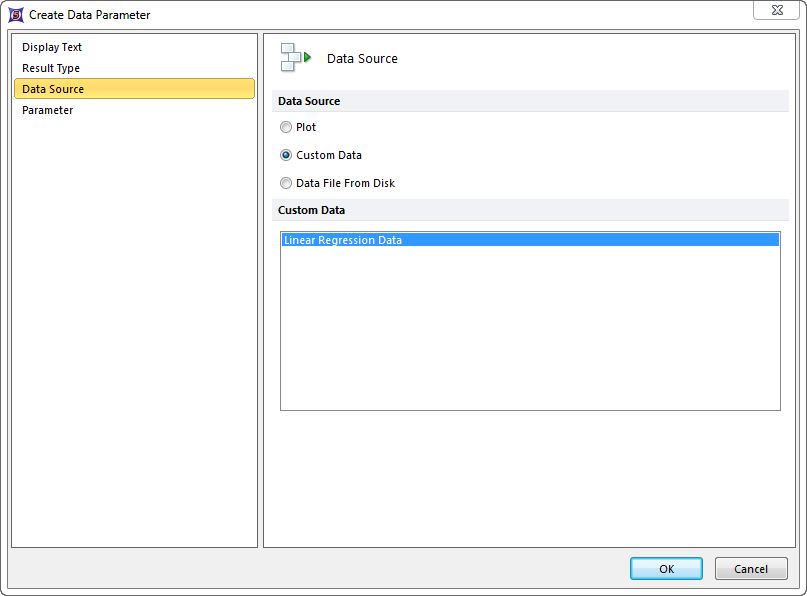This screenshot has width=807, height=596.
Task: Click the blank area beneath the Custom Data listbox
Action: click(x=529, y=478)
